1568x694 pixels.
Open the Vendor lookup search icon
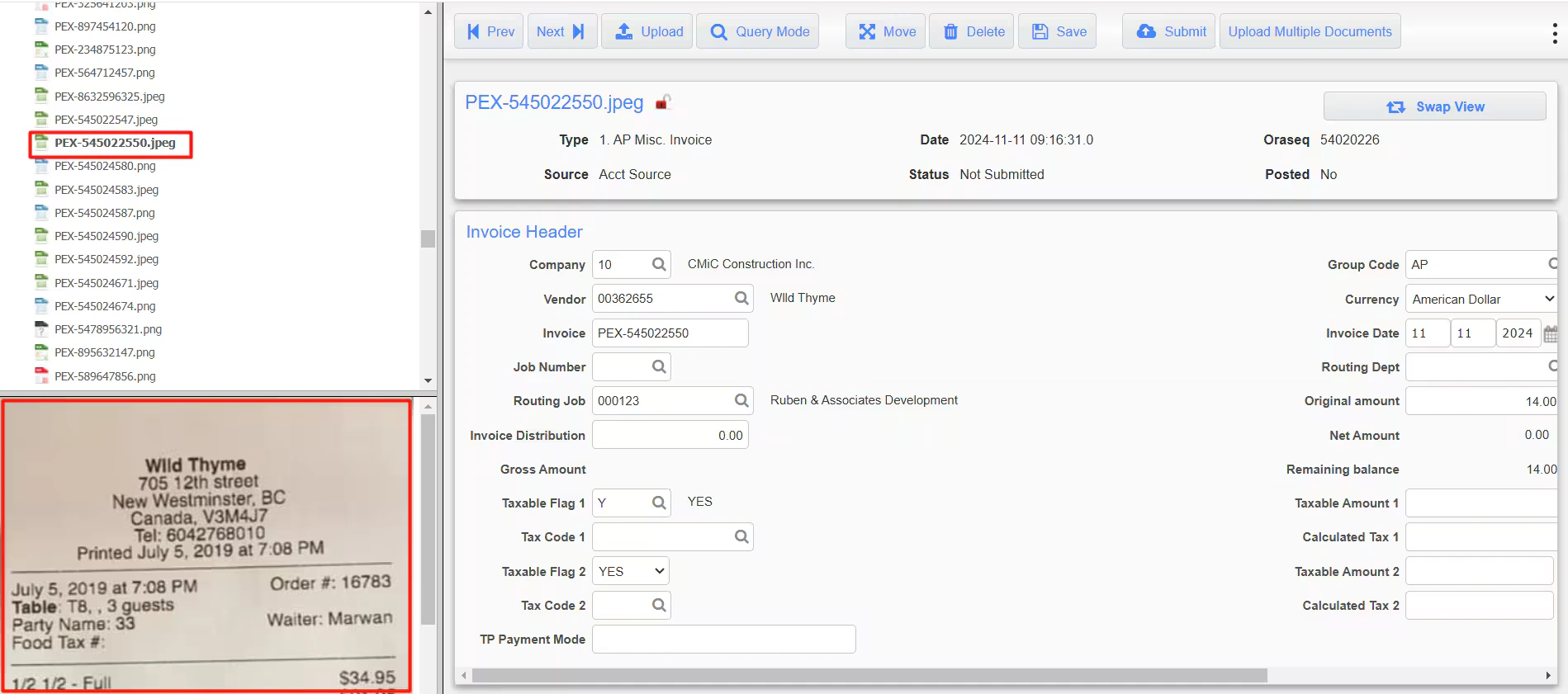(741, 299)
